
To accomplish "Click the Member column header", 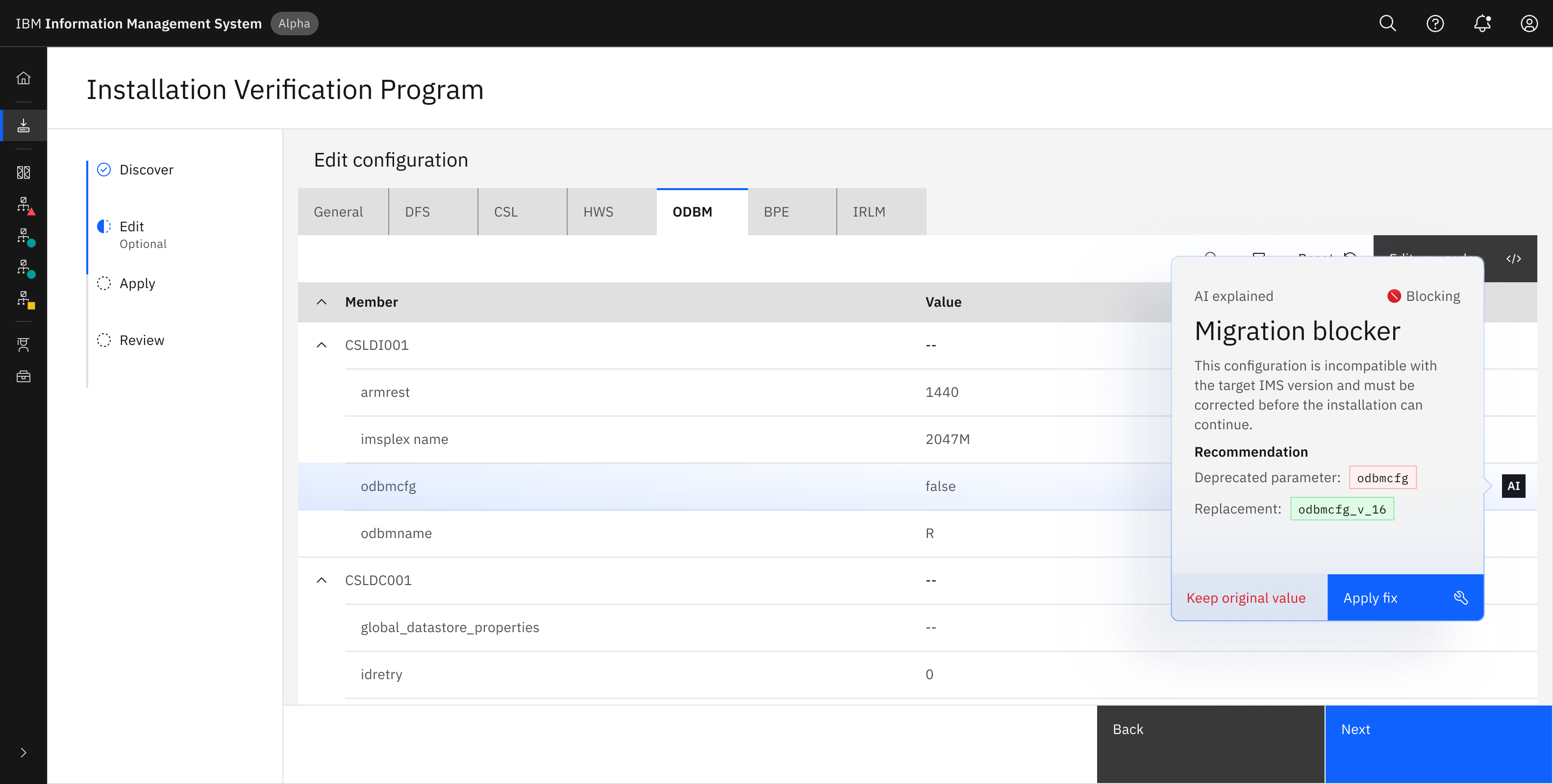I will (x=372, y=302).
